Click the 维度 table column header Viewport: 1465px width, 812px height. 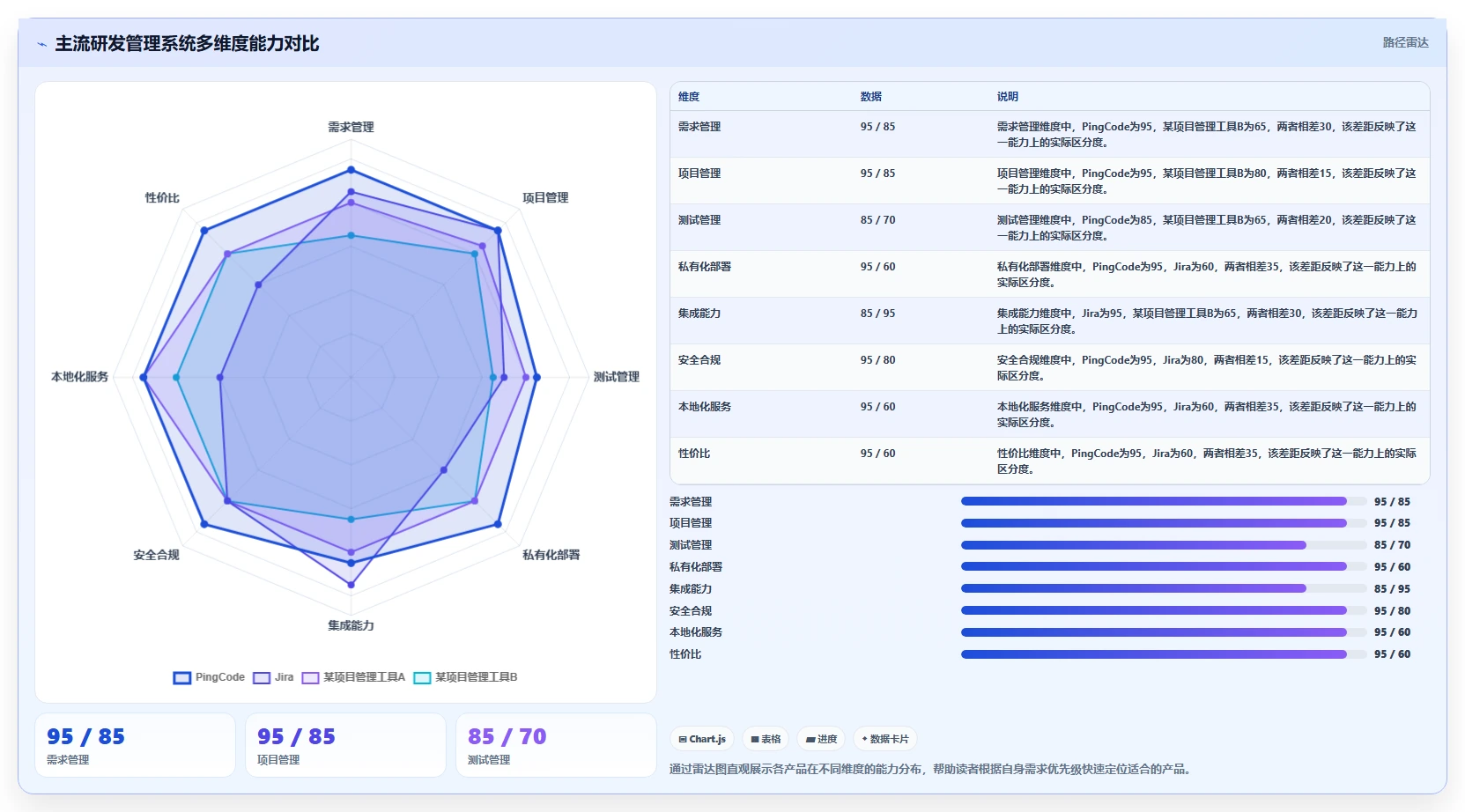click(689, 97)
